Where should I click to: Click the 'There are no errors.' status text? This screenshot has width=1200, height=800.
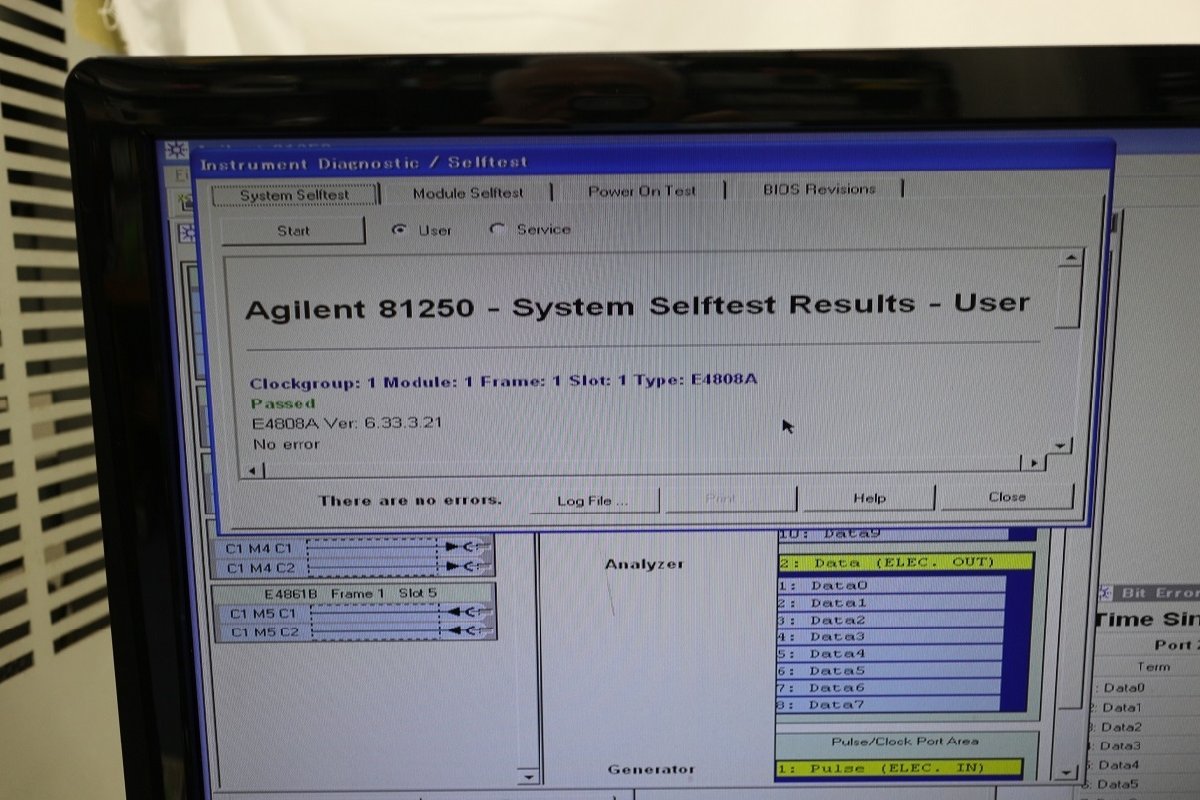410,500
